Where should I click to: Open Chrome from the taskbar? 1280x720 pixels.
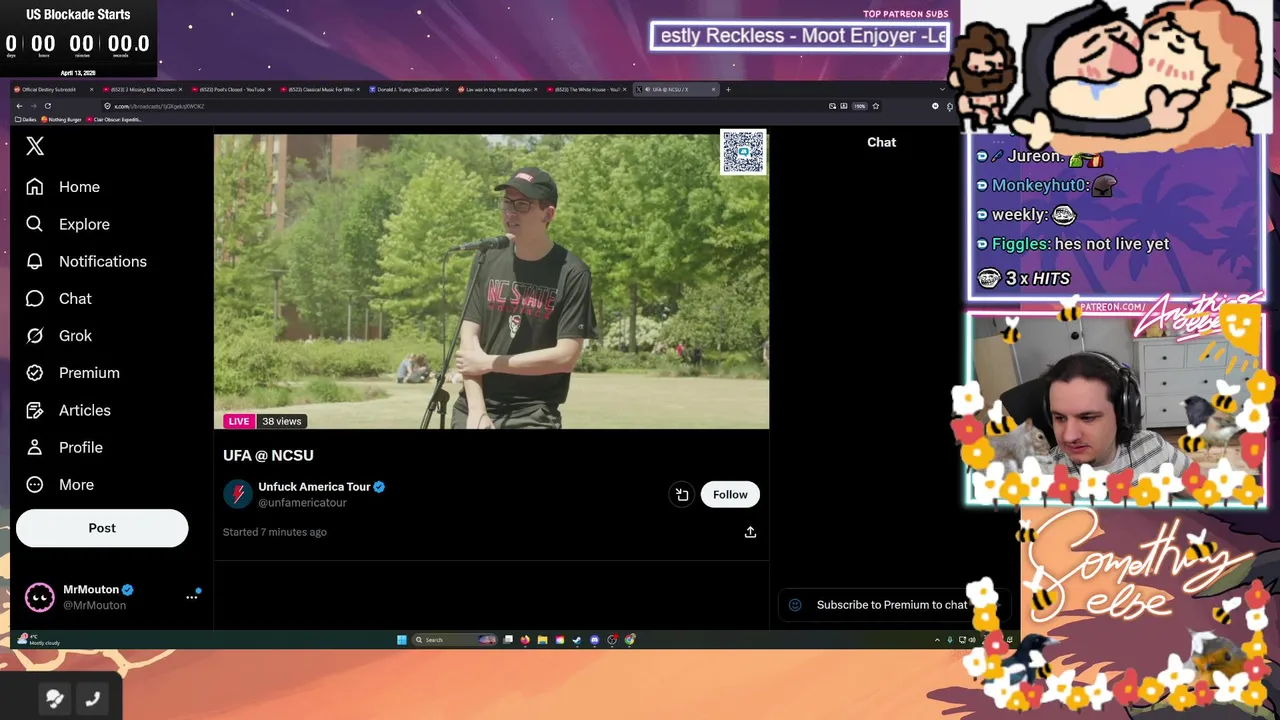coord(630,640)
